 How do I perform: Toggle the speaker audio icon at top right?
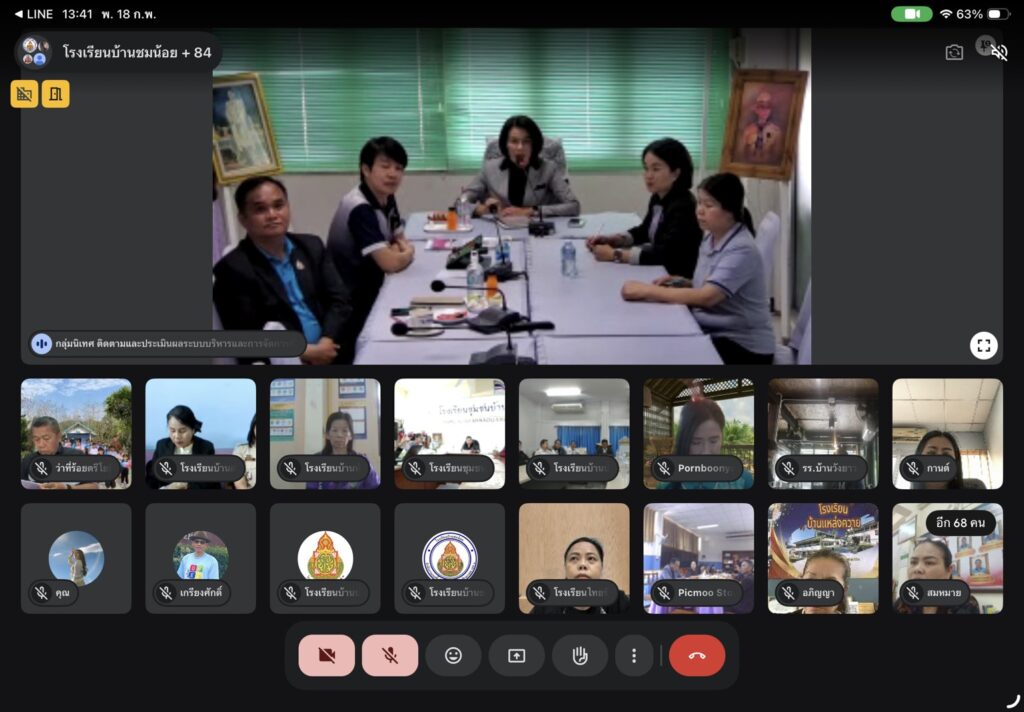[x=998, y=52]
